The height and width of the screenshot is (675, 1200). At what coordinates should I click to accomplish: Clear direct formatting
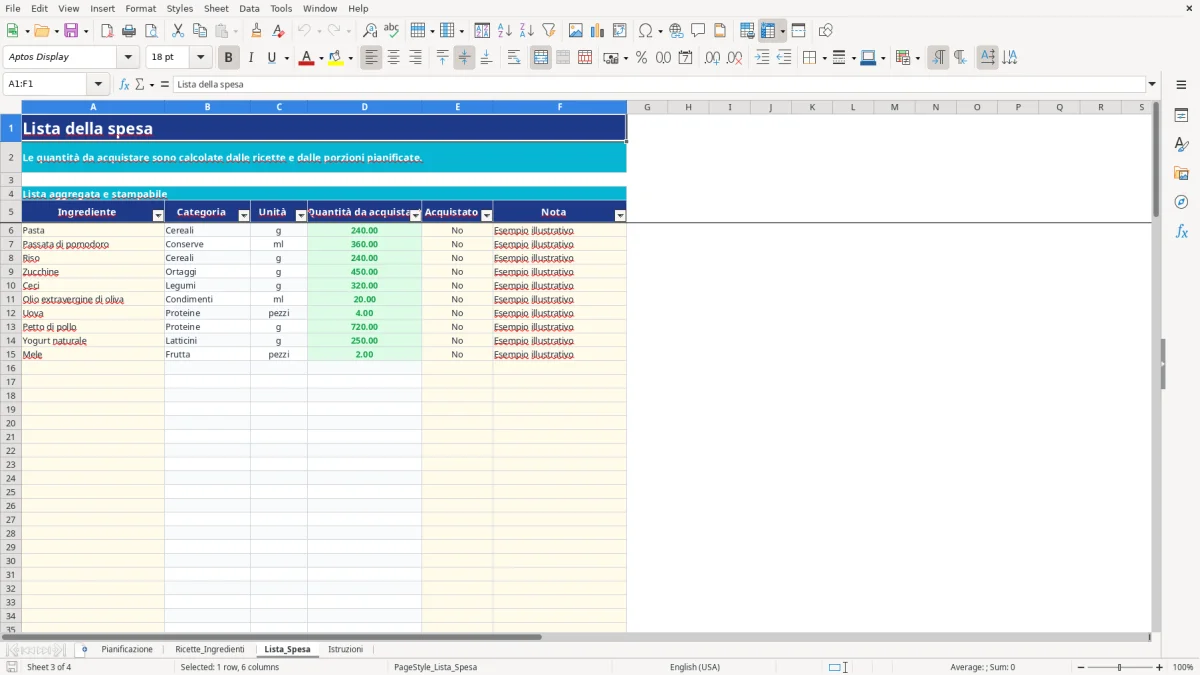click(278, 31)
